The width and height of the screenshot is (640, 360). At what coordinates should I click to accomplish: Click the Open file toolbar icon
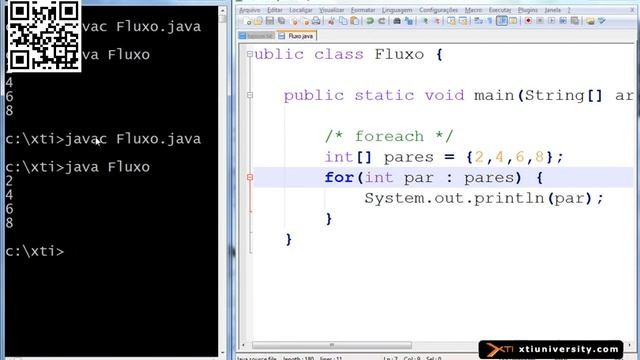258,21
